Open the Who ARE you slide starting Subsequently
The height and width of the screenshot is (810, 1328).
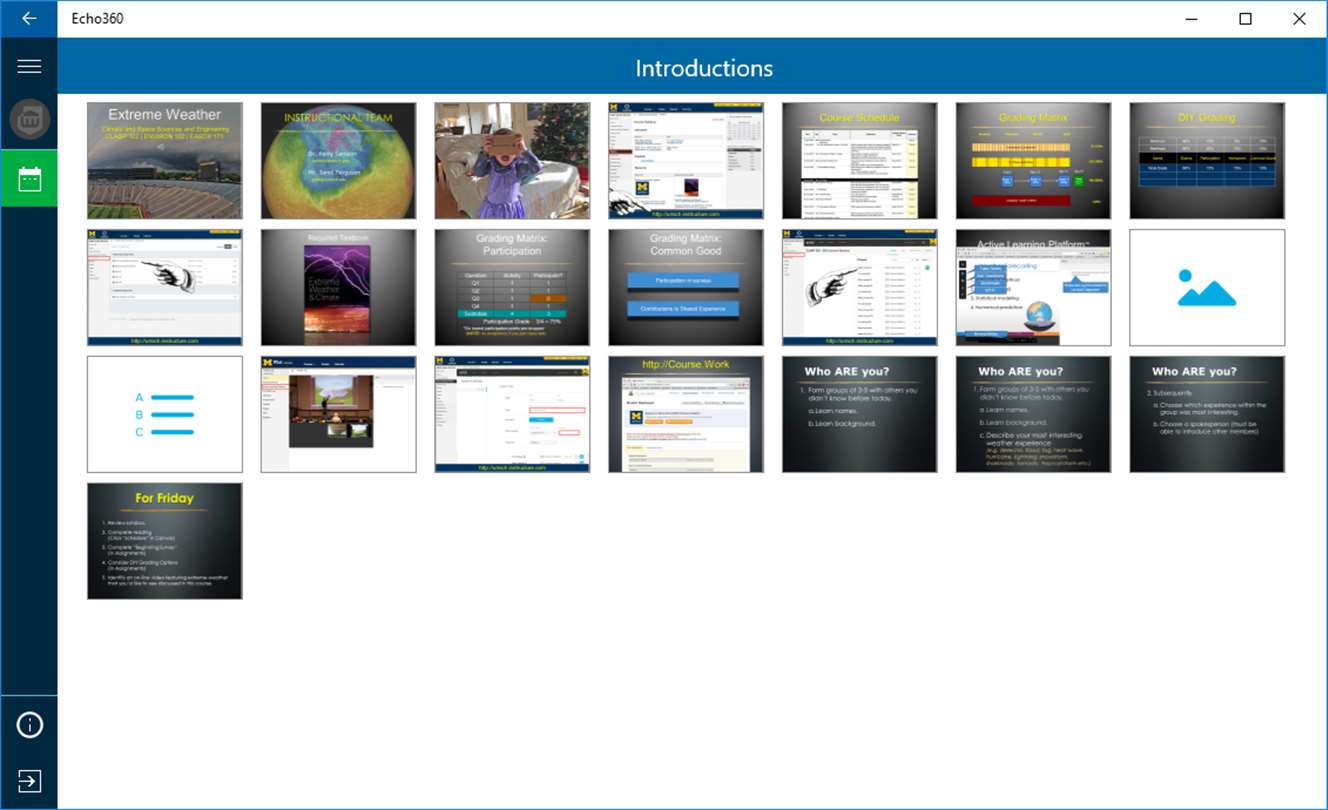coord(1207,414)
